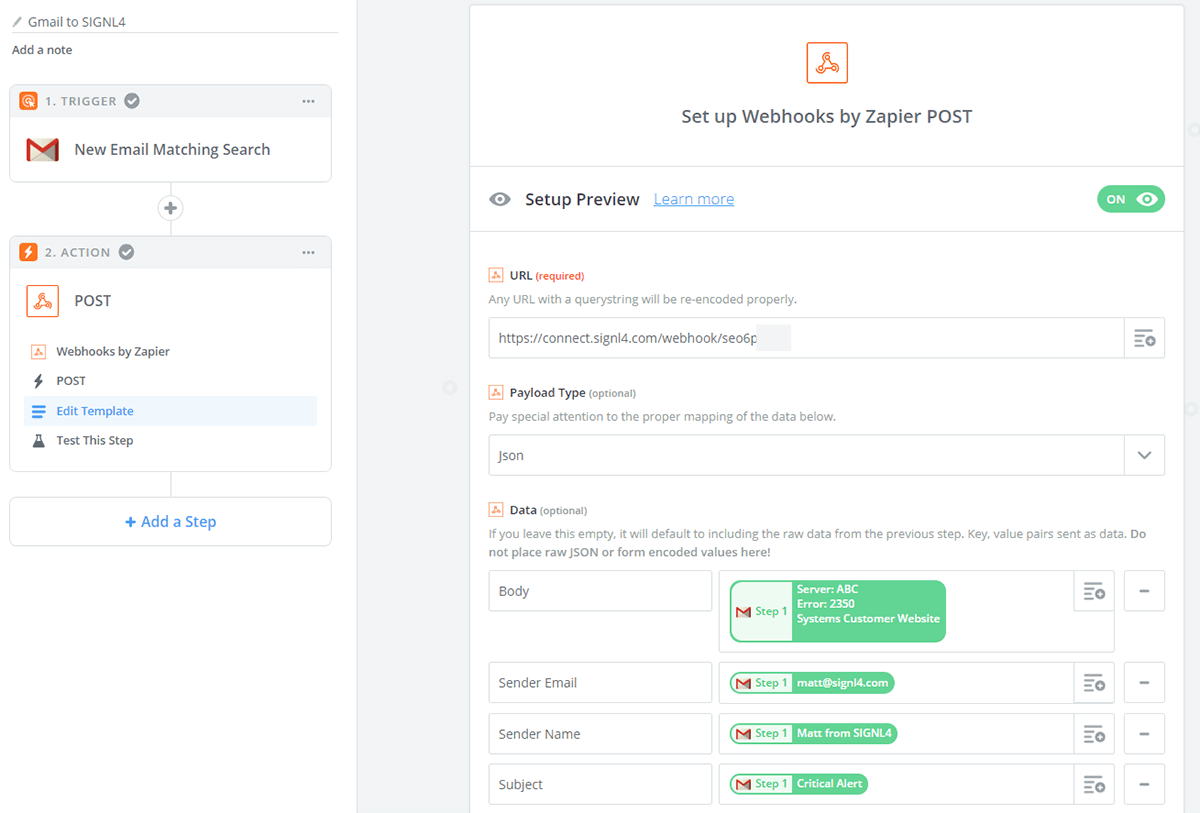Viewport: 1200px width, 813px height.
Task: Click the checkmark badge next to 1. TRIGGER
Action: (132, 101)
